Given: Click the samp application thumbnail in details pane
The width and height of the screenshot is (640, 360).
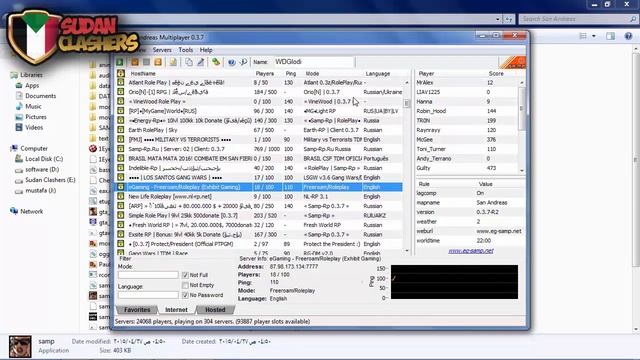Looking at the screenshot, I should (20, 346).
